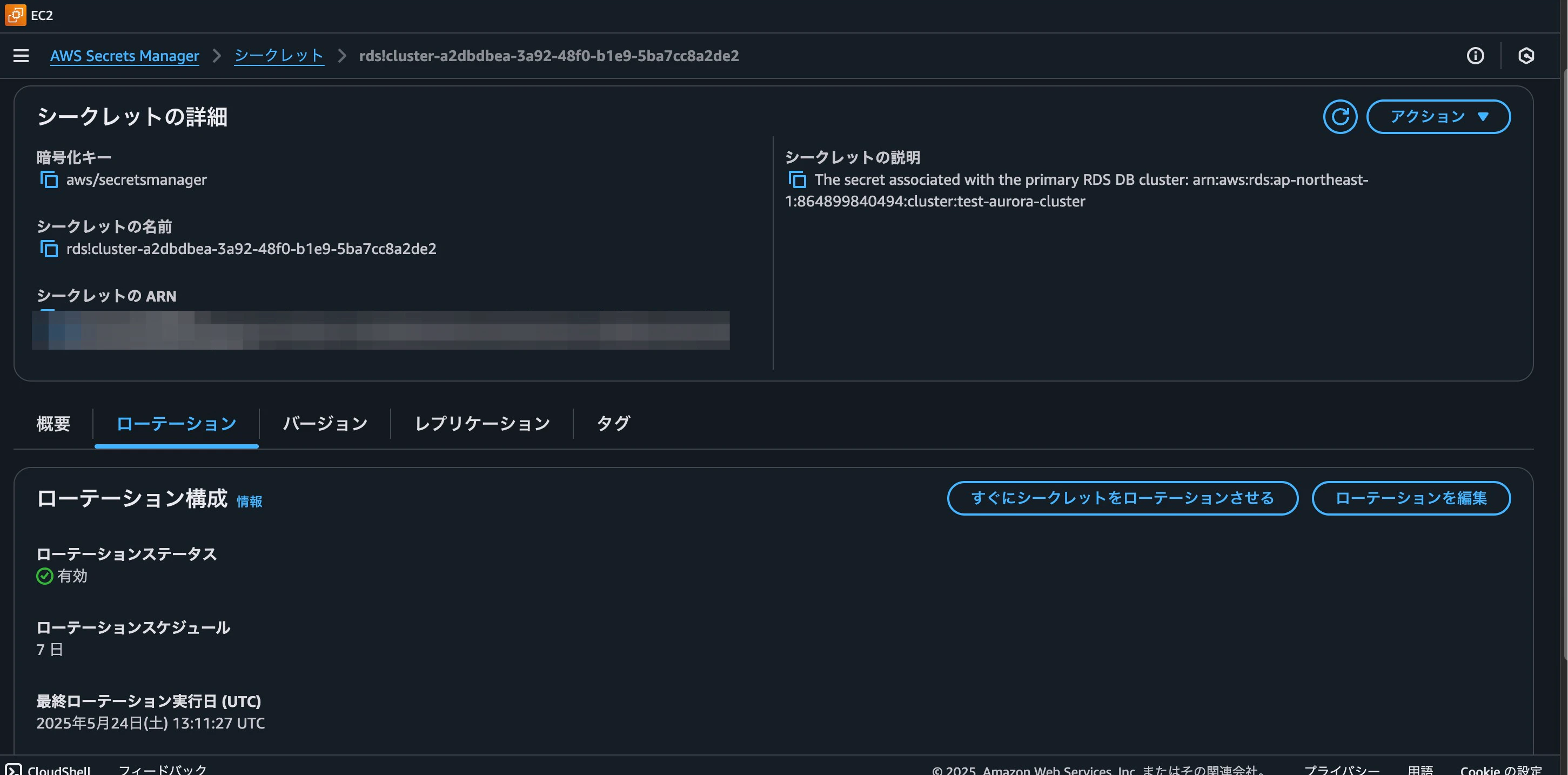Navigate to AWS Secrets Manager breadcrumb link
This screenshot has height=775, width=1568.
pyautogui.click(x=124, y=56)
